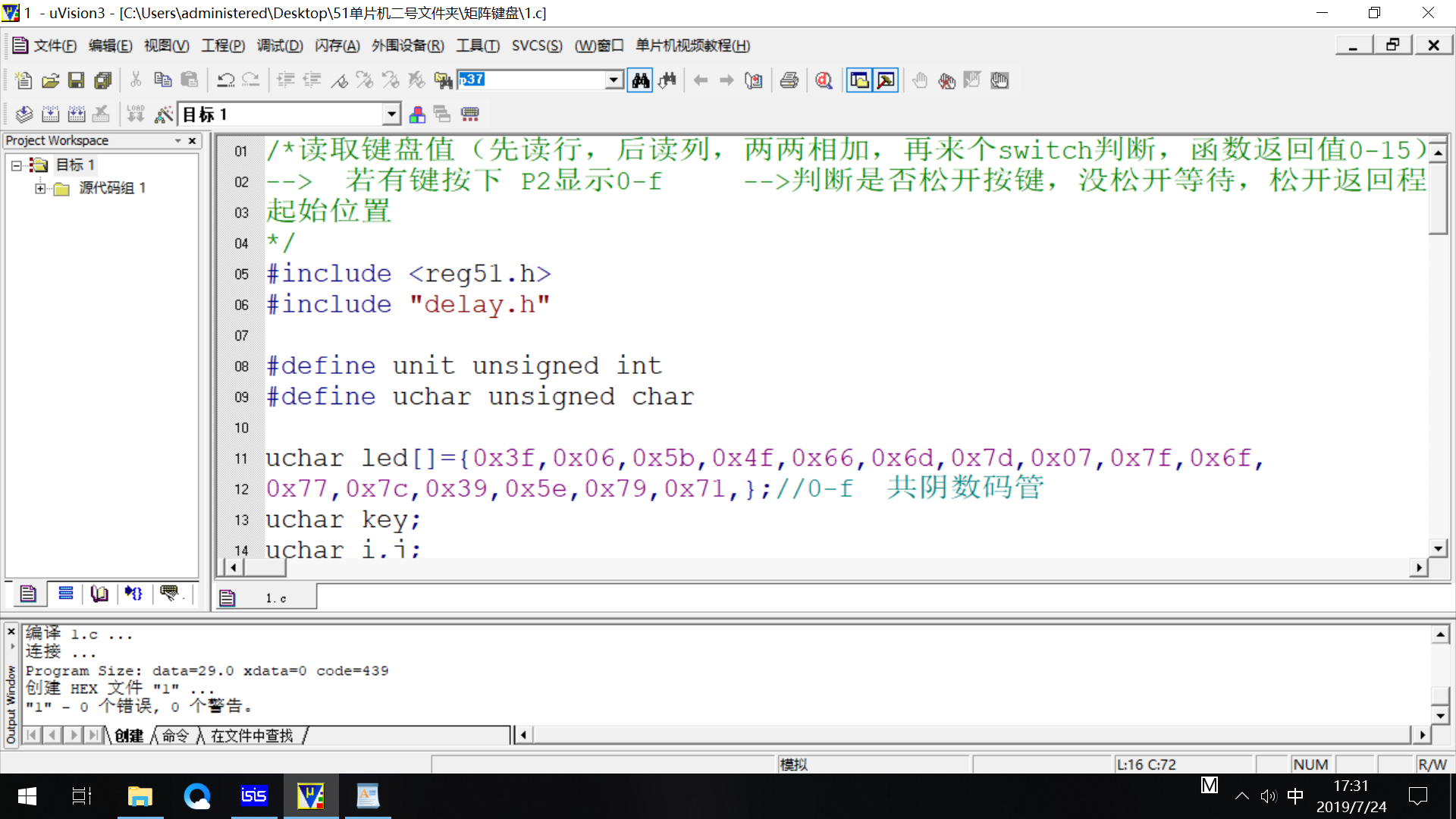The image size is (1456, 819).
Task: Redo the last undone edit
Action: 251,80
